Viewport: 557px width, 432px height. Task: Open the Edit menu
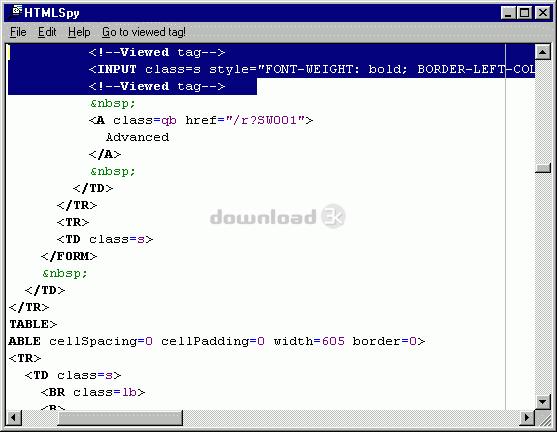(47, 32)
